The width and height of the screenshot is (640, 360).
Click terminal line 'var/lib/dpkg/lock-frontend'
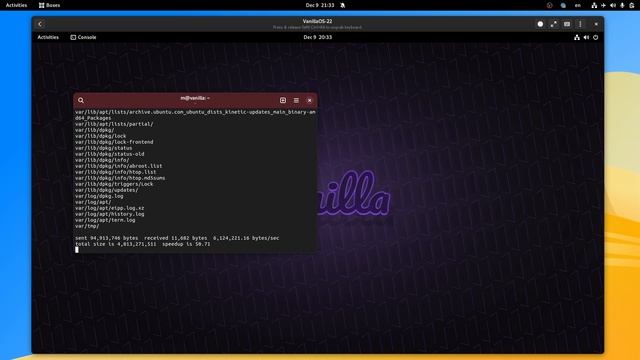114,142
